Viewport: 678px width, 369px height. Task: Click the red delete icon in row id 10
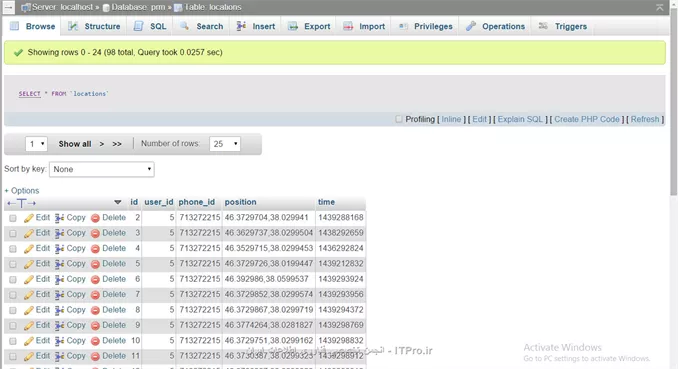pyautogui.click(x=95, y=341)
